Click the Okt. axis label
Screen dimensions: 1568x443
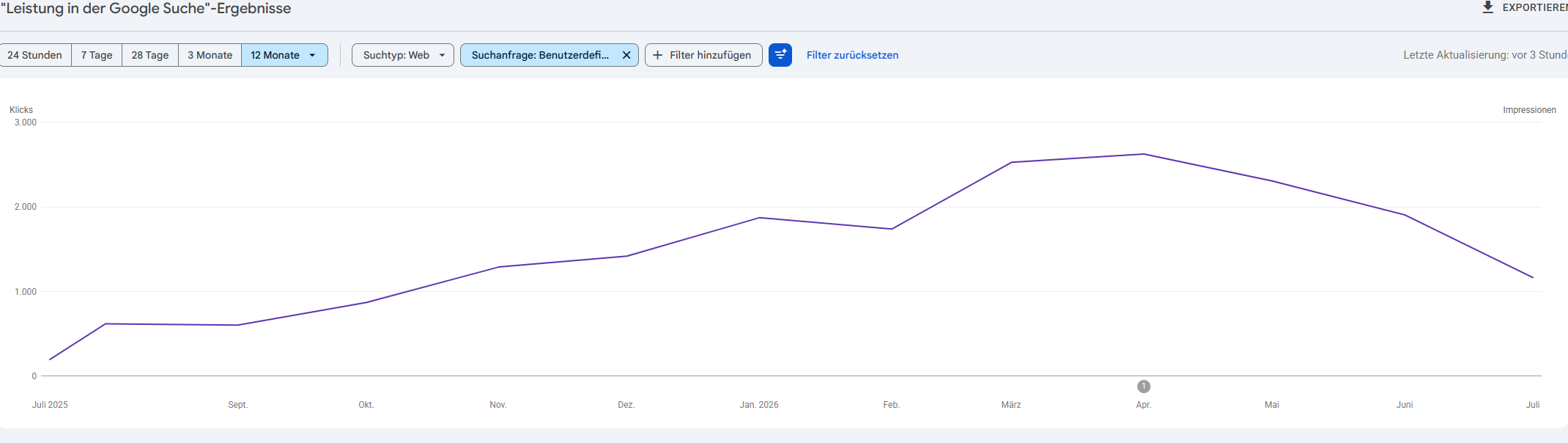[x=366, y=405]
